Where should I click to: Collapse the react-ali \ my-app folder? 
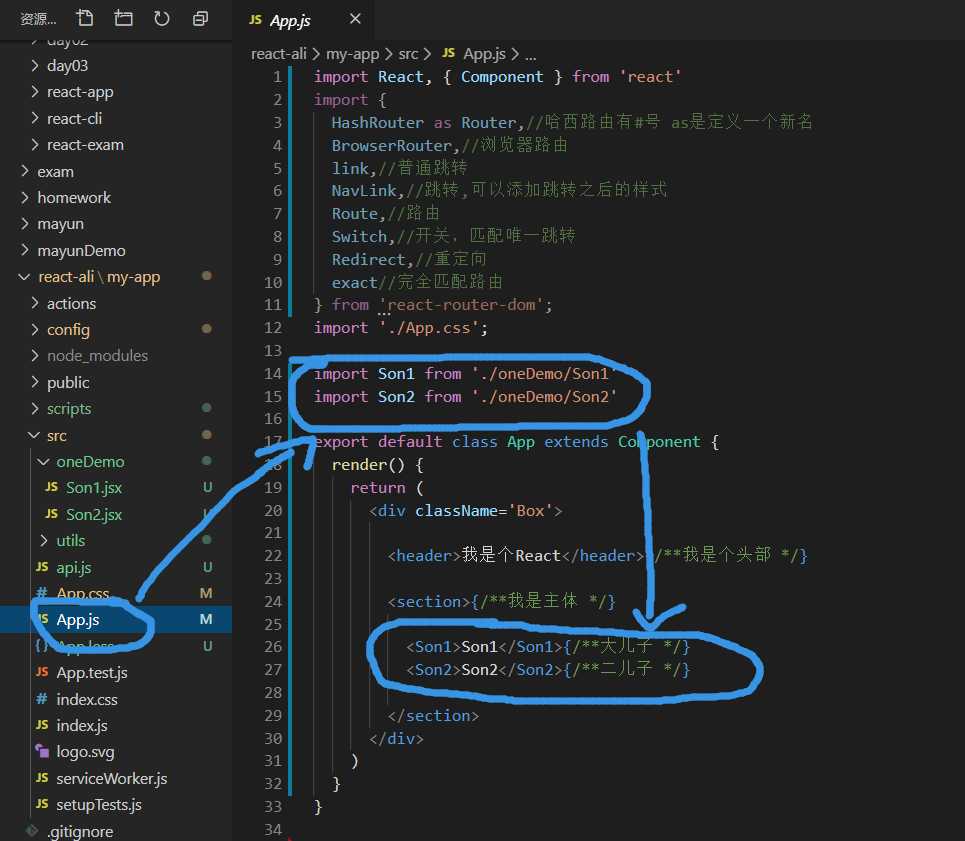[x=25, y=277]
